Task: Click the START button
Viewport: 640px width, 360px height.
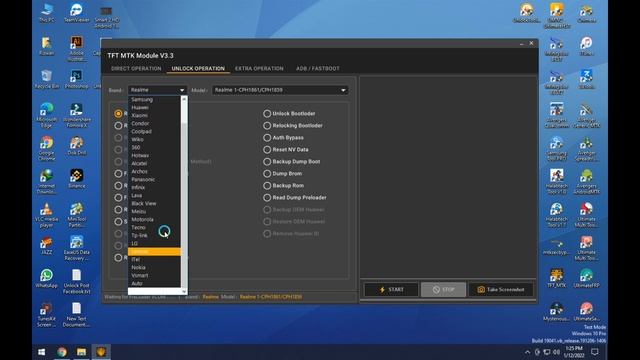Action: pyautogui.click(x=391, y=289)
